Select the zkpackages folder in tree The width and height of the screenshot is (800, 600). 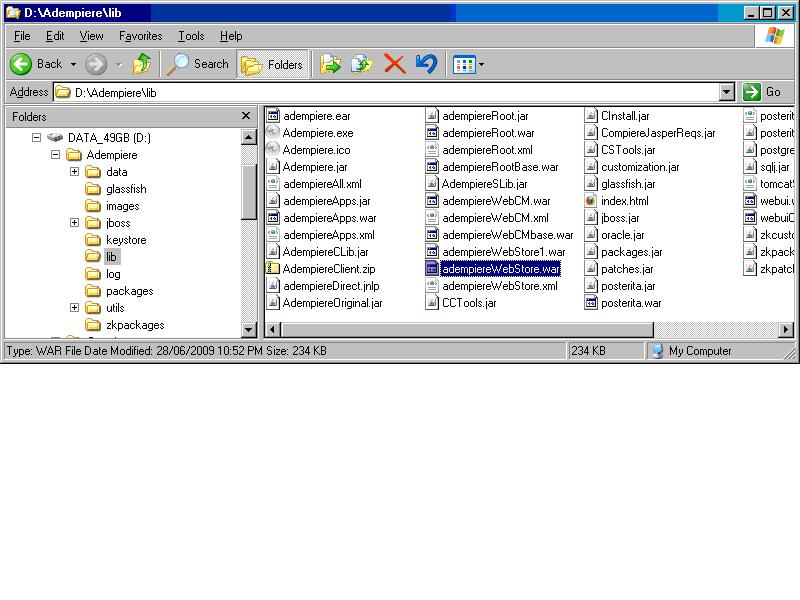124,325
